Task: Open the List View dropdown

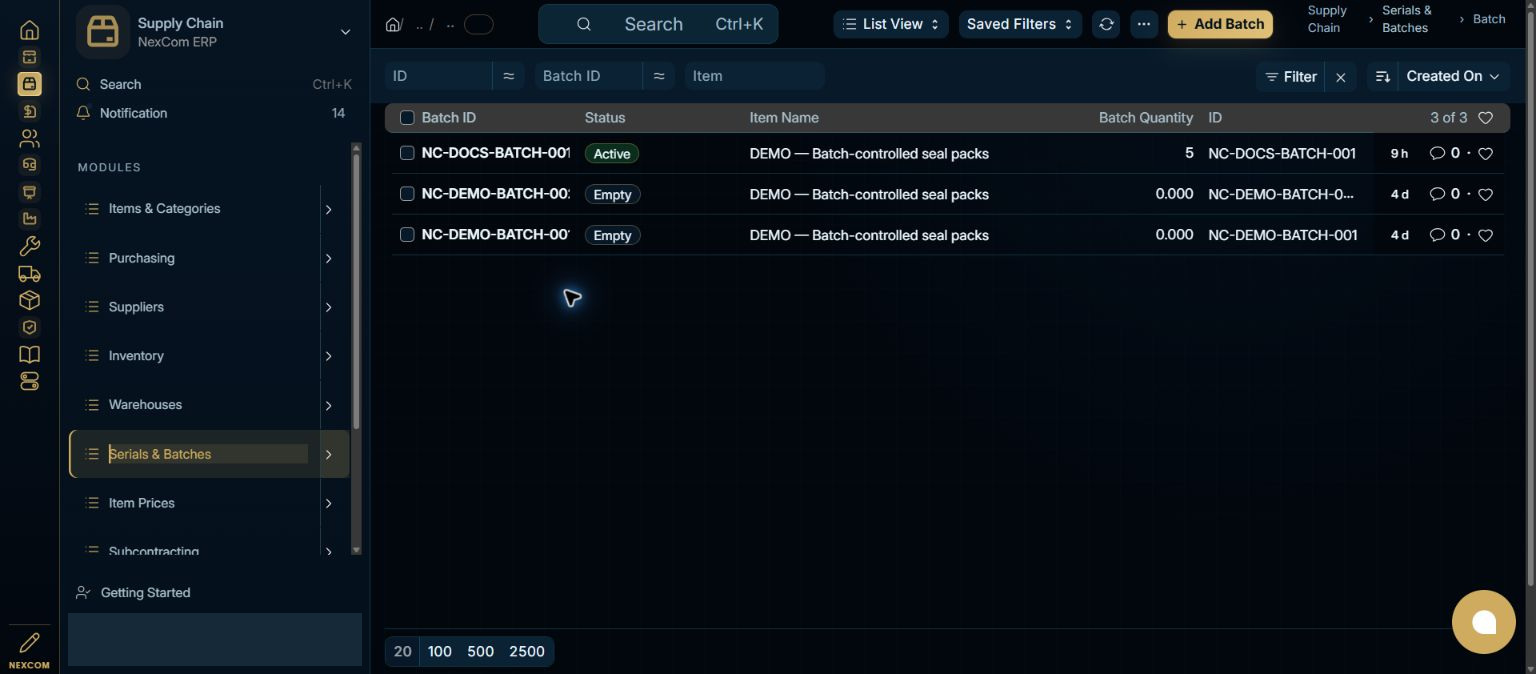Action: [891, 24]
